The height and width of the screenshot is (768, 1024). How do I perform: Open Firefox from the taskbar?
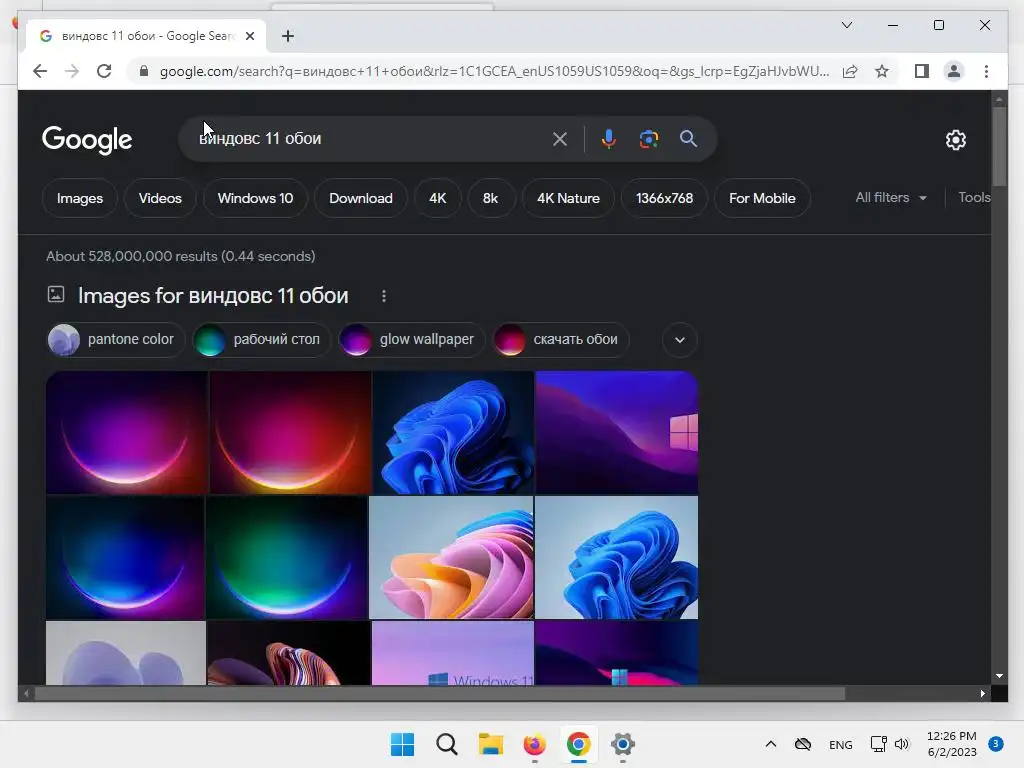[534, 744]
